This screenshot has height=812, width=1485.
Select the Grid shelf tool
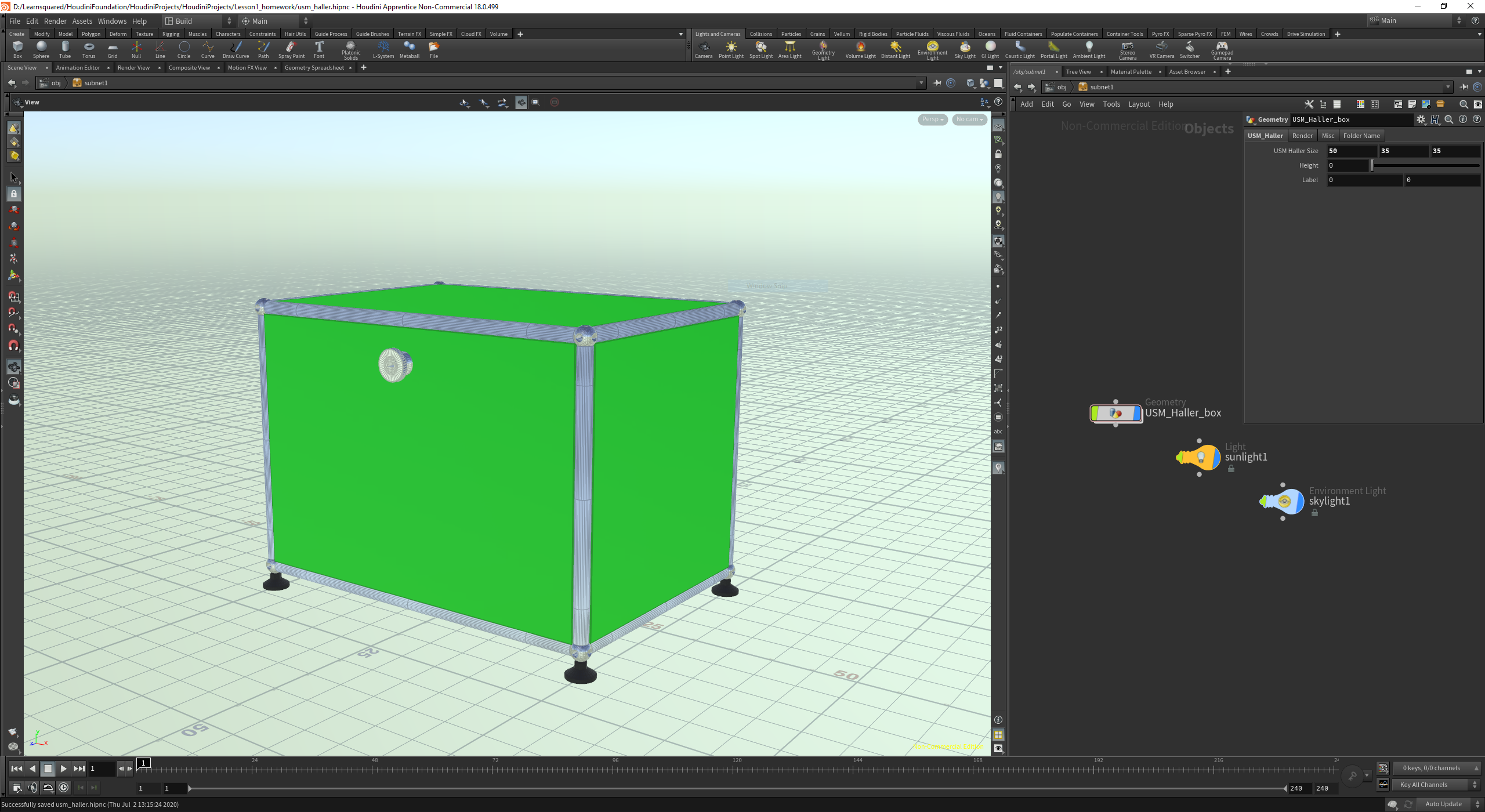pos(113,50)
